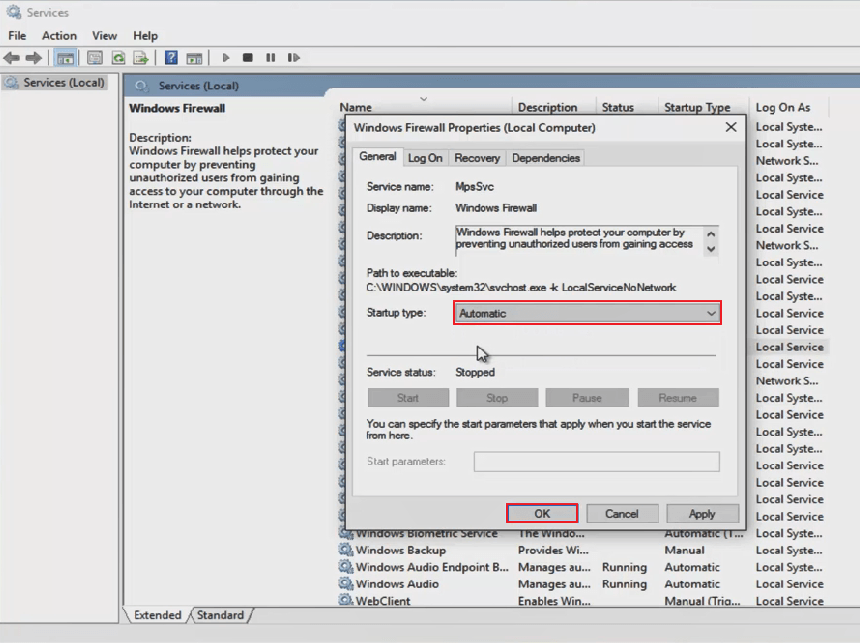Open the Help menu
This screenshot has height=643, width=860.
coord(145,36)
